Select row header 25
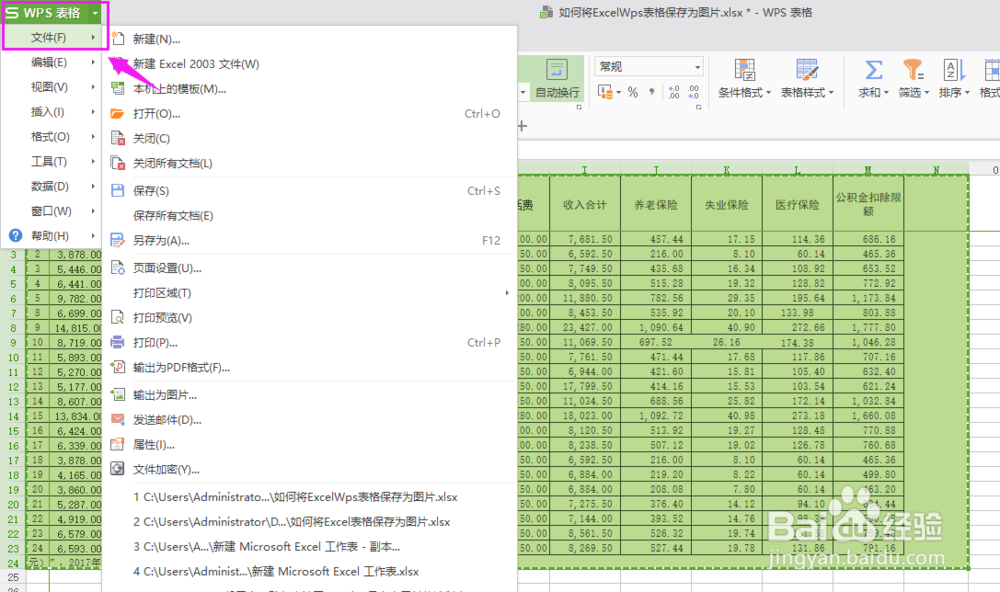1000x592 pixels. coord(13,577)
